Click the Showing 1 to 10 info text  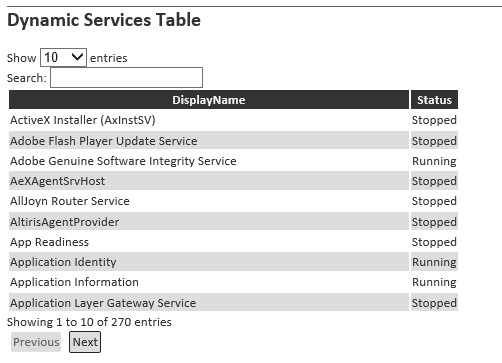tap(89, 322)
